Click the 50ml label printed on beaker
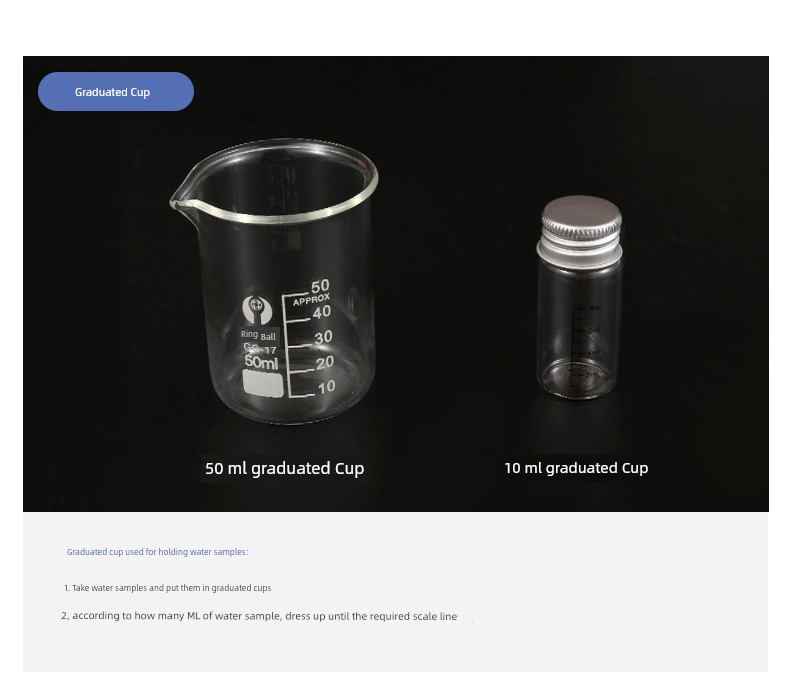This screenshot has height=674, width=790. 261,362
